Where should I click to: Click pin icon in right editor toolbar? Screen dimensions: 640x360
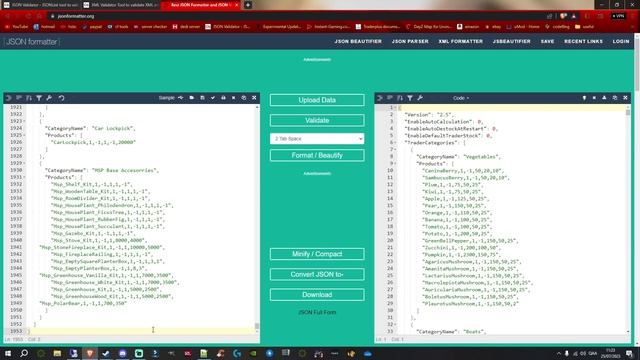click(x=584, y=98)
